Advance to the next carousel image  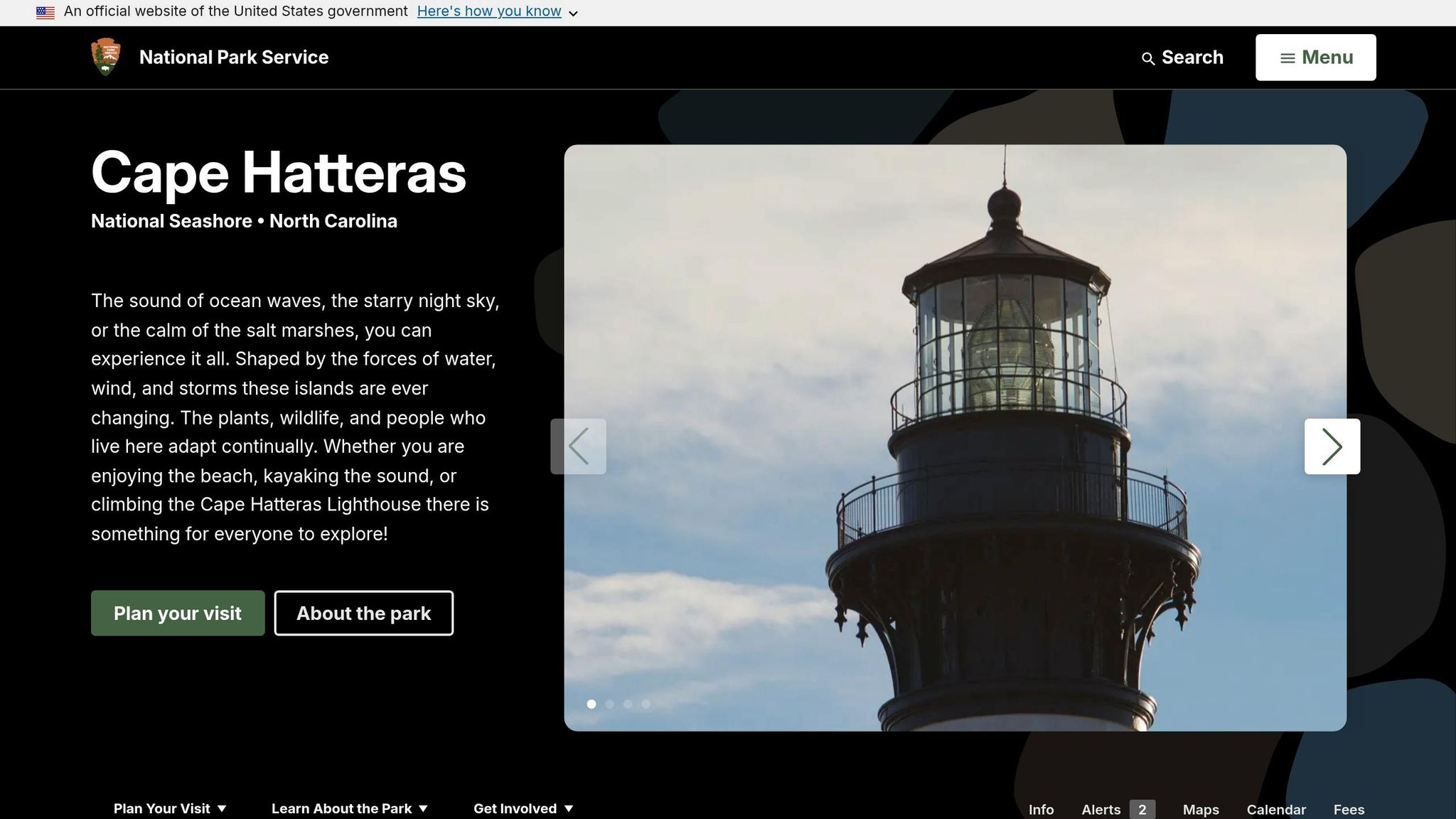[x=1332, y=446]
